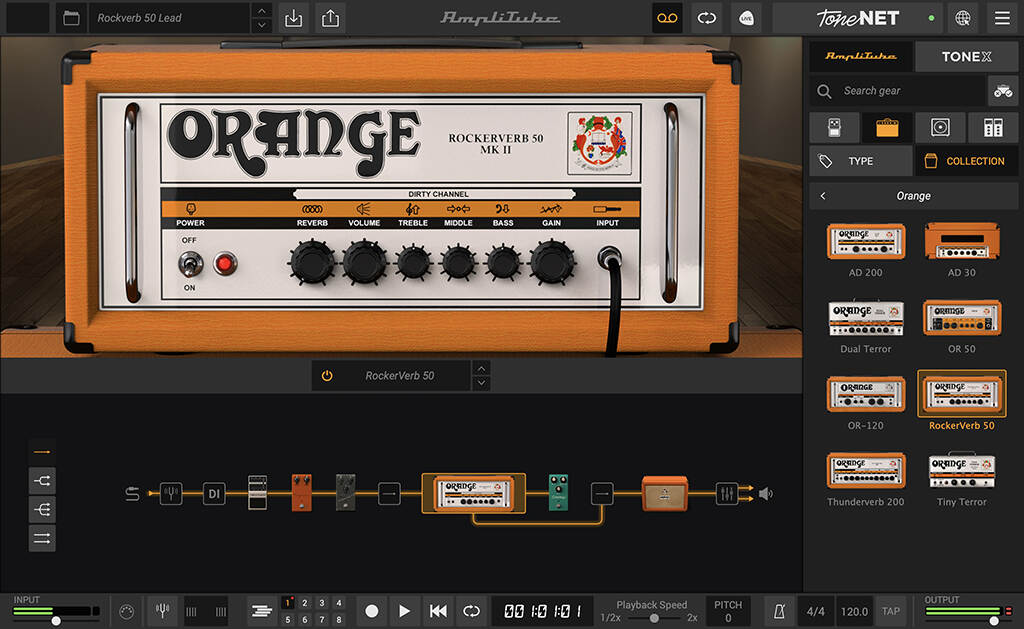Select preset slot 2 button
1024x629 pixels.
pos(303,603)
